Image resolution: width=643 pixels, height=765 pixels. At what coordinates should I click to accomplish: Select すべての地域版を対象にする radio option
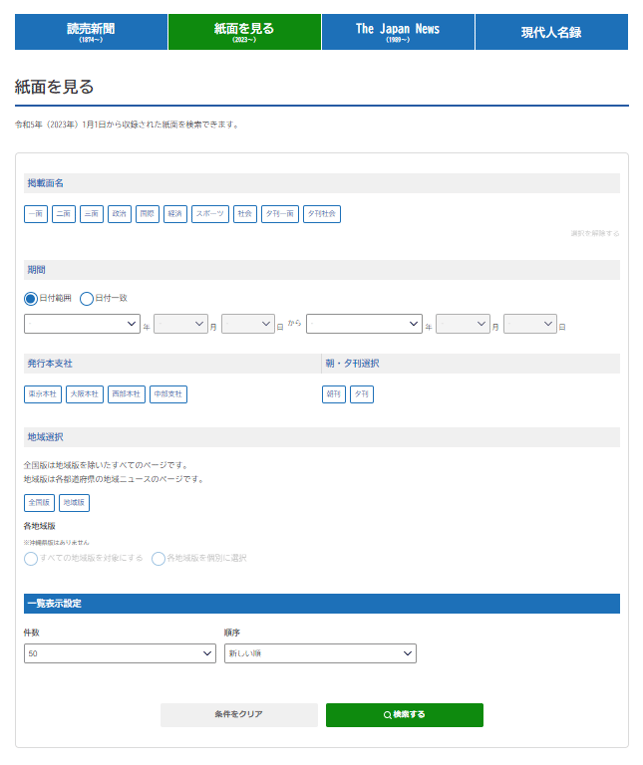31,558
